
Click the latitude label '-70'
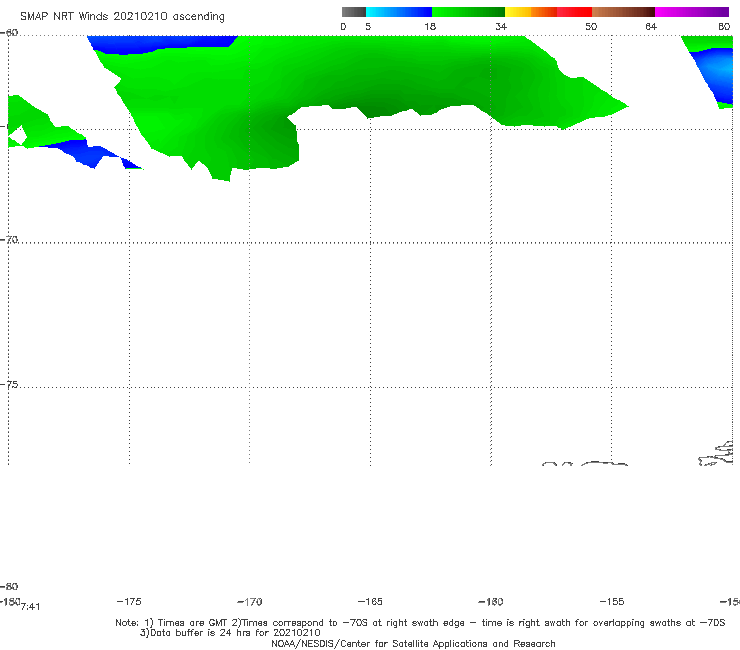pos(9,240)
